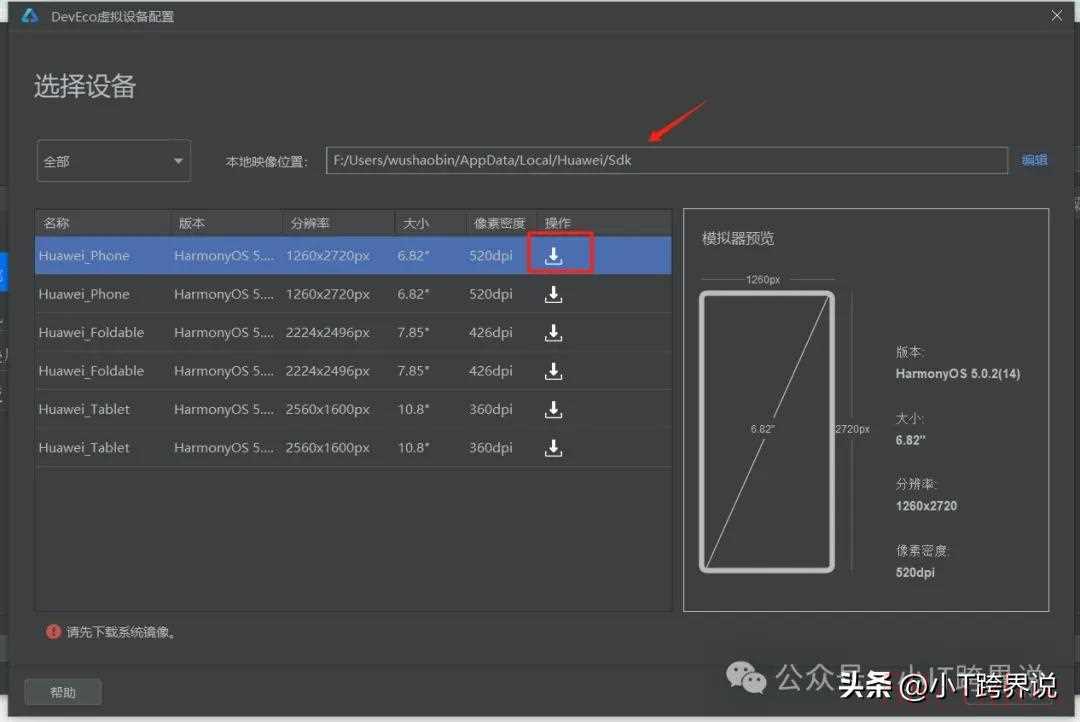The image size is (1080, 722).
Task: Click the 帮助 button
Action: [63, 692]
